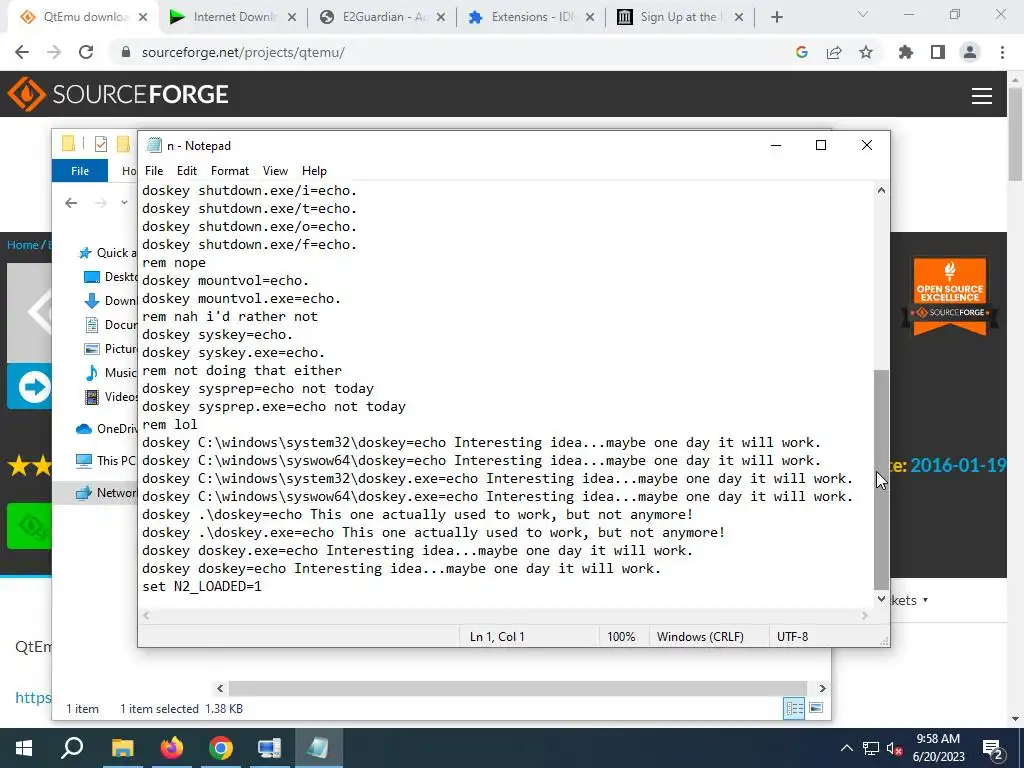Select OneDrive in Explorer sidebar

106,429
